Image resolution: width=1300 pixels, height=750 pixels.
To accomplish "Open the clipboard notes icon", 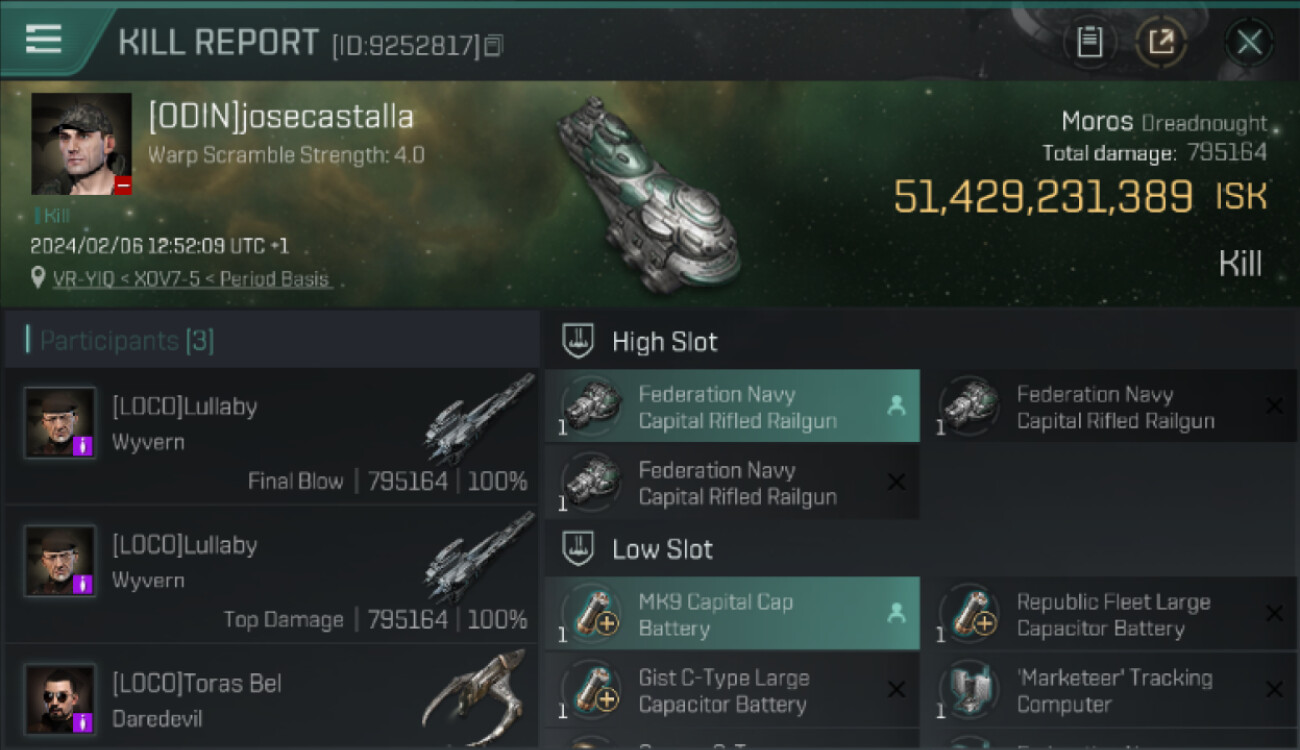I will coord(1089,42).
